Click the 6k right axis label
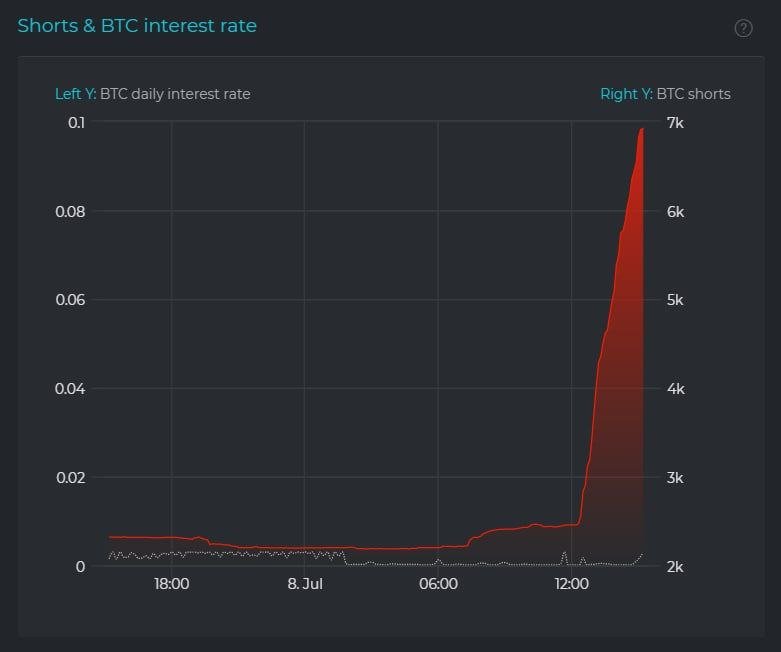This screenshot has height=652, width=781. click(675, 211)
